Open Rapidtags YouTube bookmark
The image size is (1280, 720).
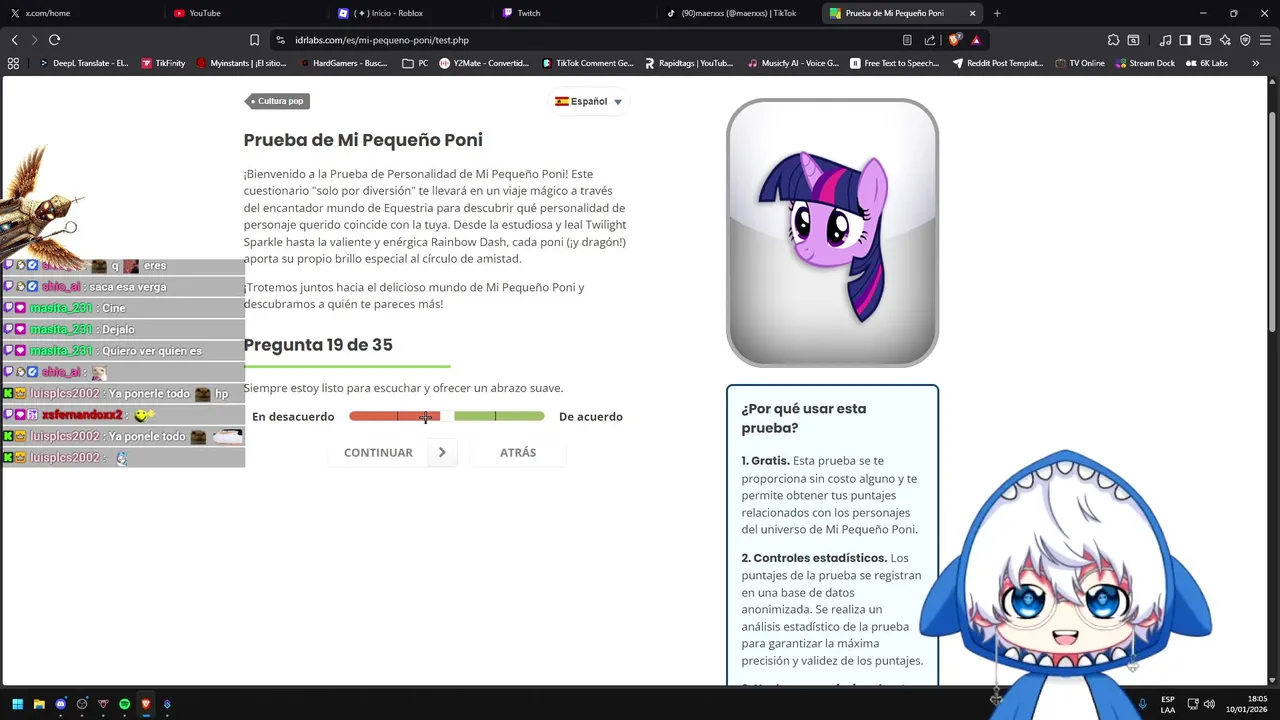[x=688, y=63]
